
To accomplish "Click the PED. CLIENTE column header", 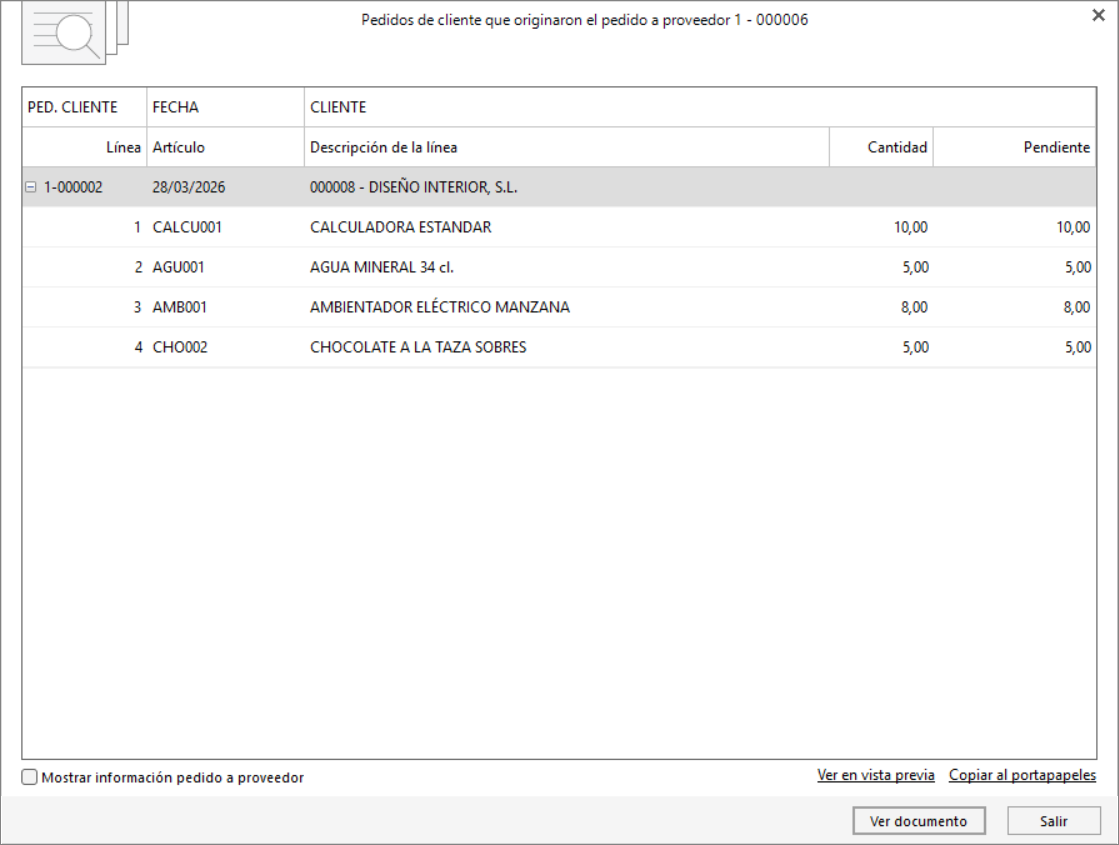I will 84,107.
